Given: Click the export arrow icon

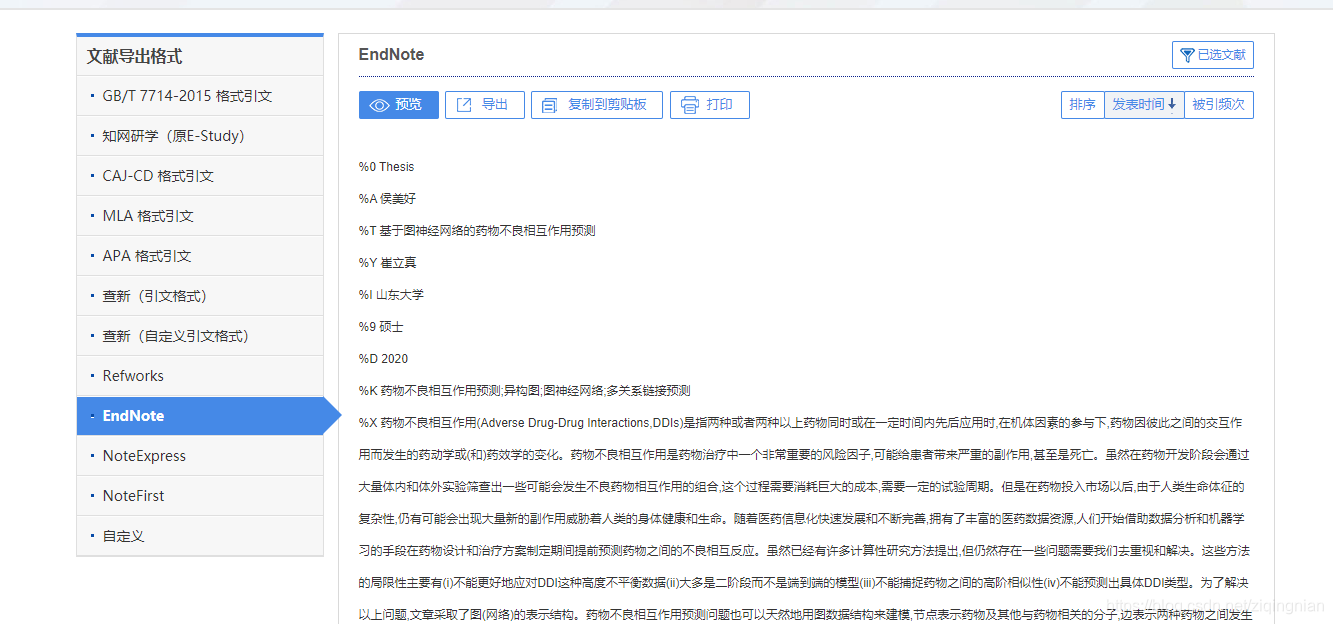Looking at the screenshot, I should (464, 105).
